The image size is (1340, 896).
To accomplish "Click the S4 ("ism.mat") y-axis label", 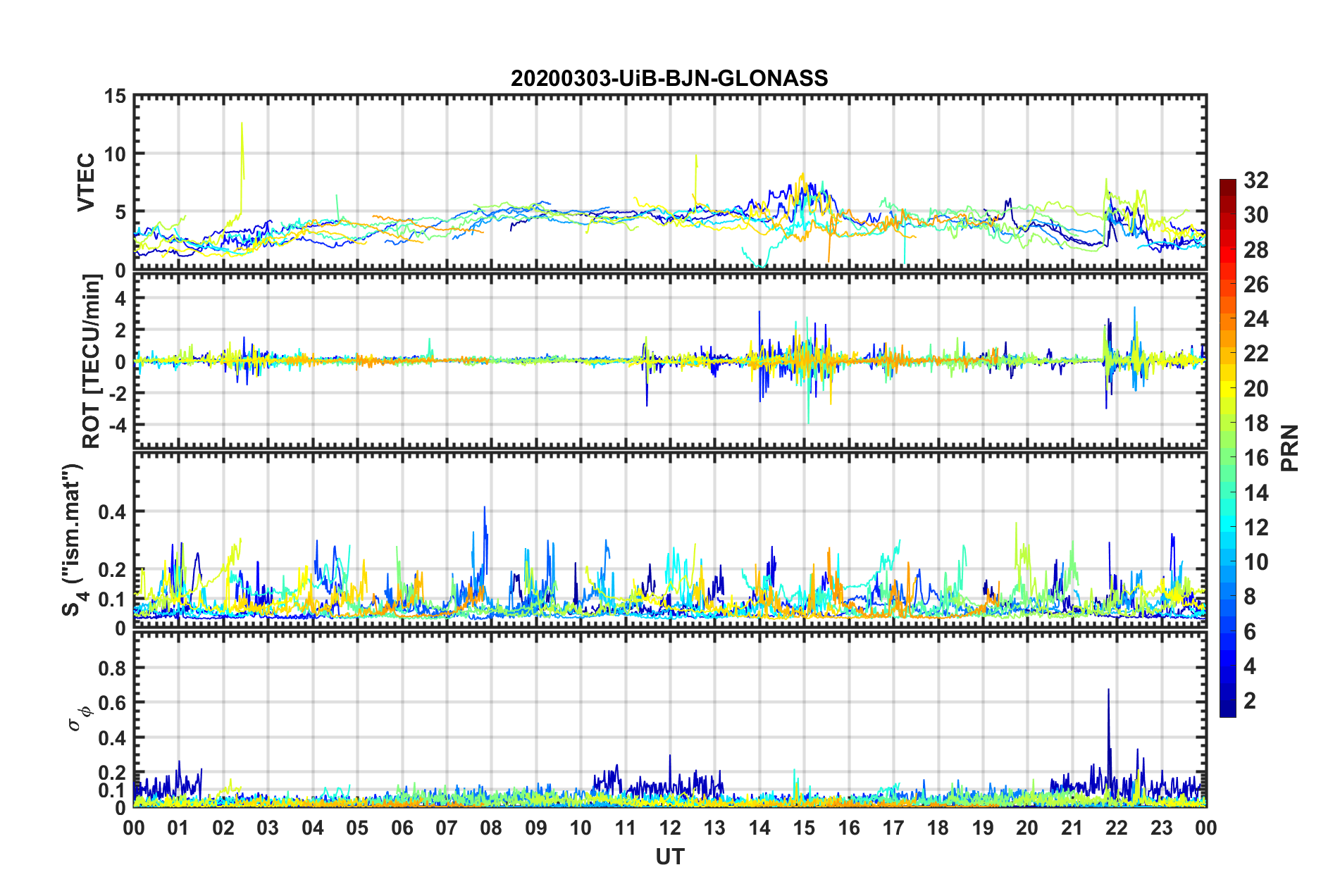I will pos(73,540).
